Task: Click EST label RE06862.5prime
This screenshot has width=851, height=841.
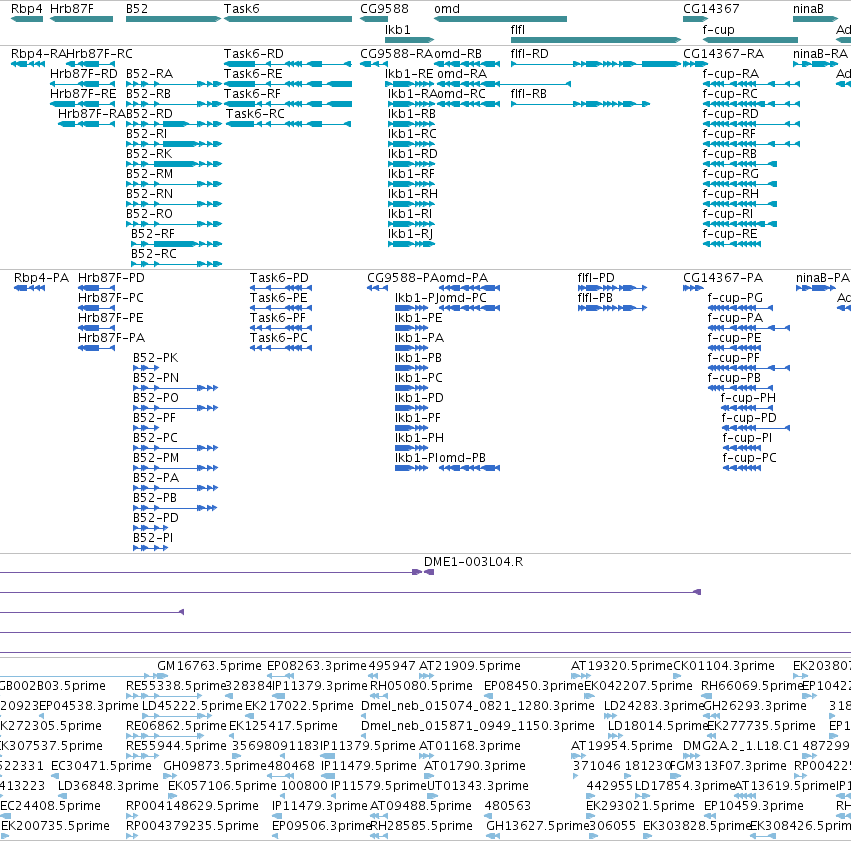Action: pyautogui.click(x=176, y=727)
